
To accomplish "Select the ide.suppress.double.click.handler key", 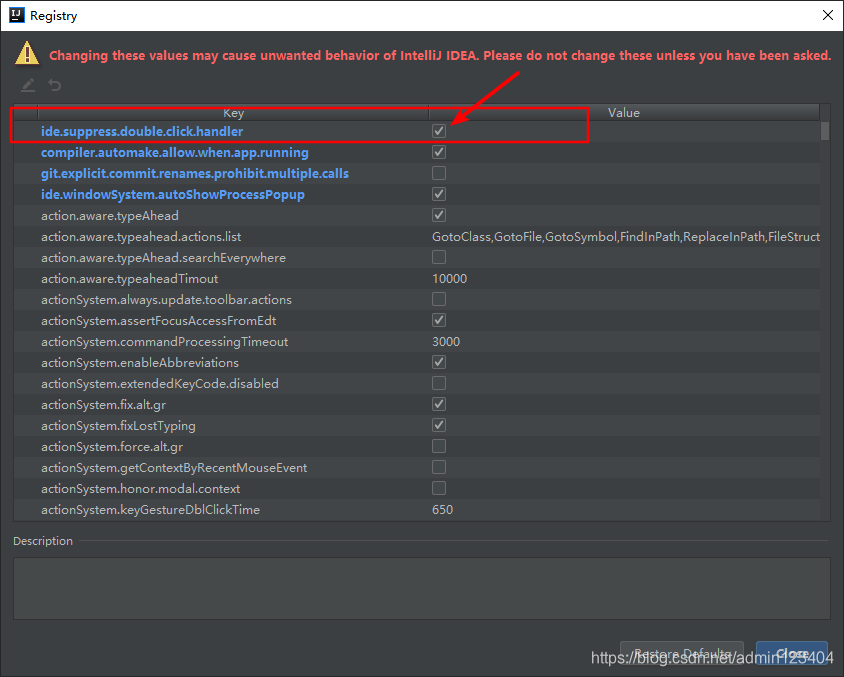I will (x=142, y=131).
